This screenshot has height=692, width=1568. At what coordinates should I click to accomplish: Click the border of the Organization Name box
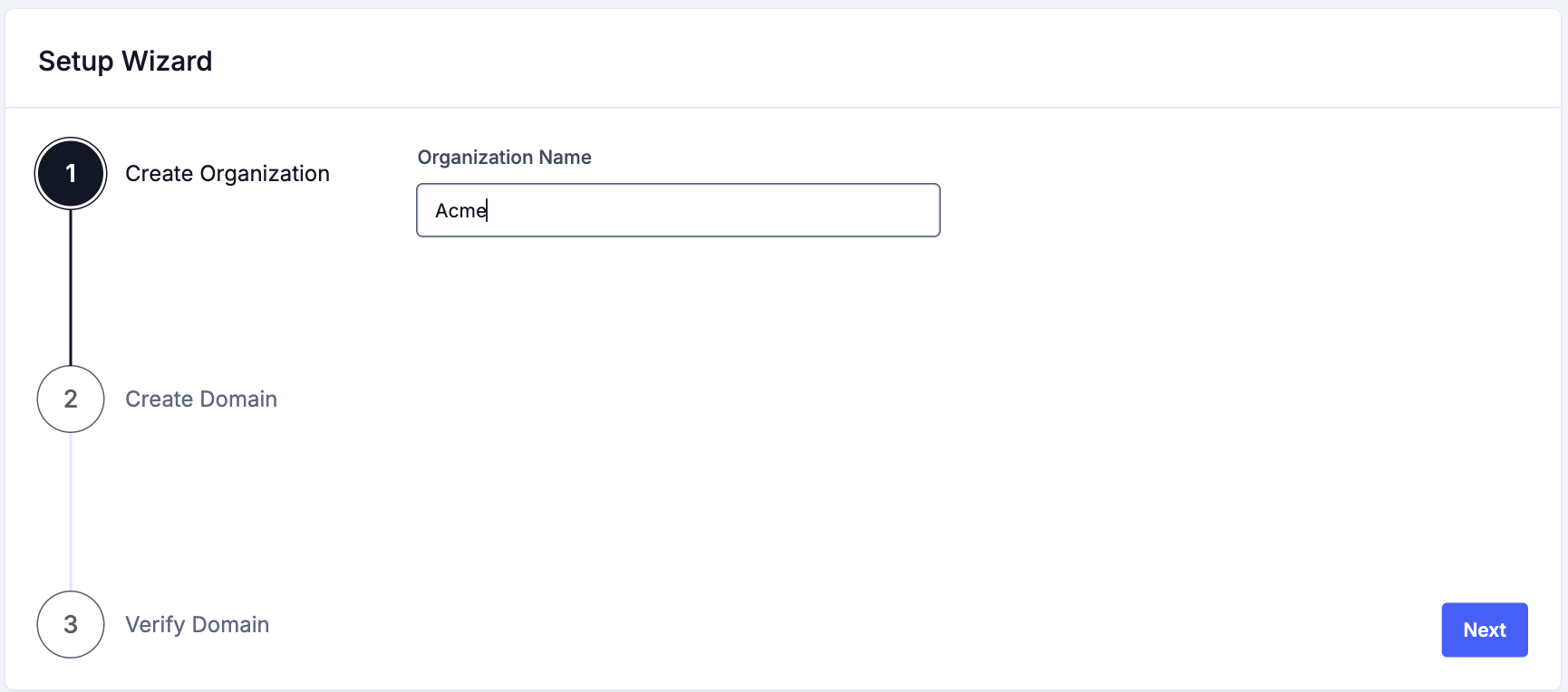point(677,185)
